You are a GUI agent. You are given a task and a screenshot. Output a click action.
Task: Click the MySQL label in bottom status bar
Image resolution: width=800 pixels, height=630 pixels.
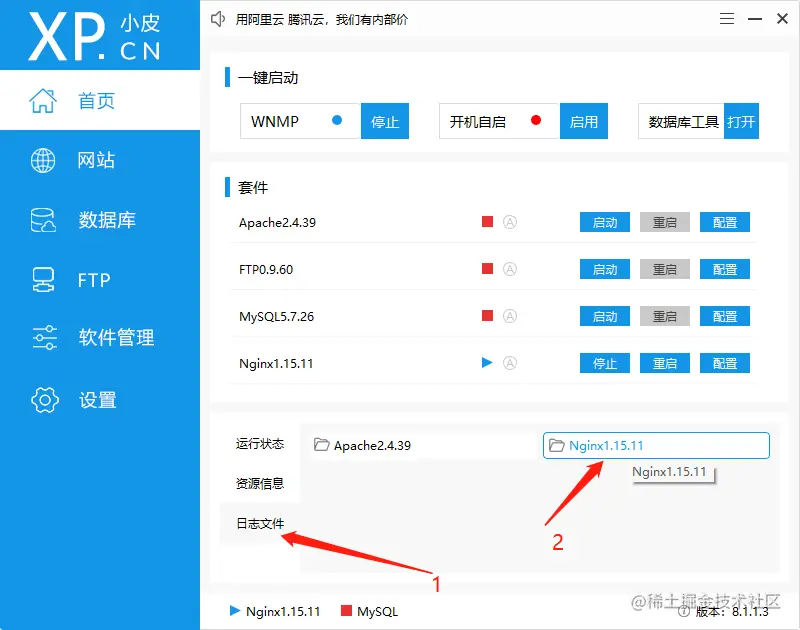pyautogui.click(x=377, y=611)
